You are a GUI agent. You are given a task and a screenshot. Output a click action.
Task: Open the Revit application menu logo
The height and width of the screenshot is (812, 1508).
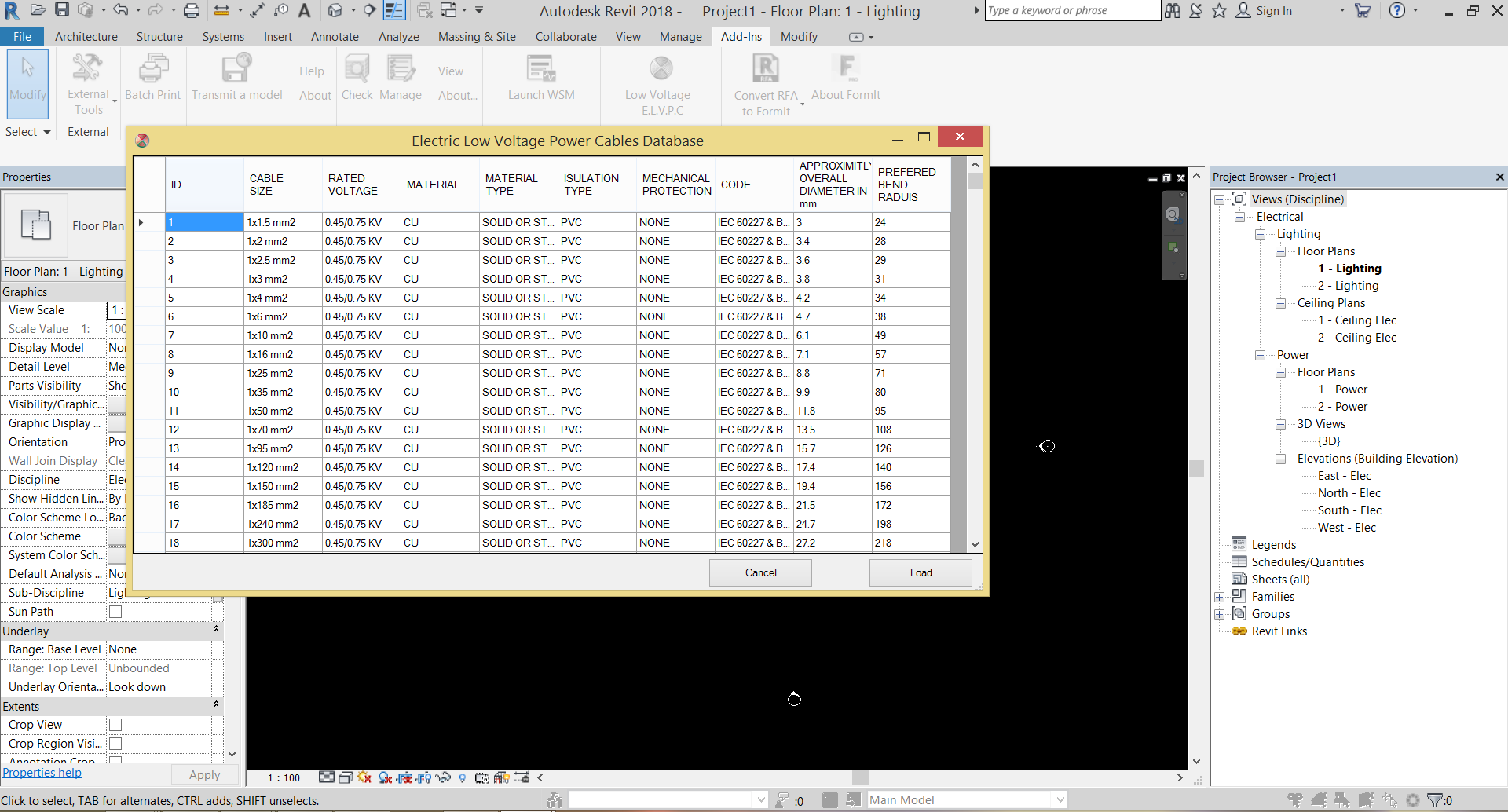12,11
